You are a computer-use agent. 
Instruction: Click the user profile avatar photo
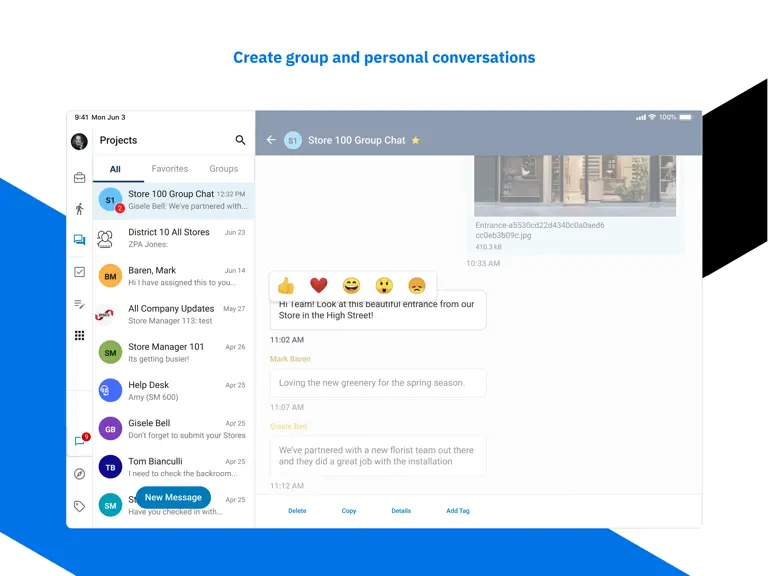(79, 142)
